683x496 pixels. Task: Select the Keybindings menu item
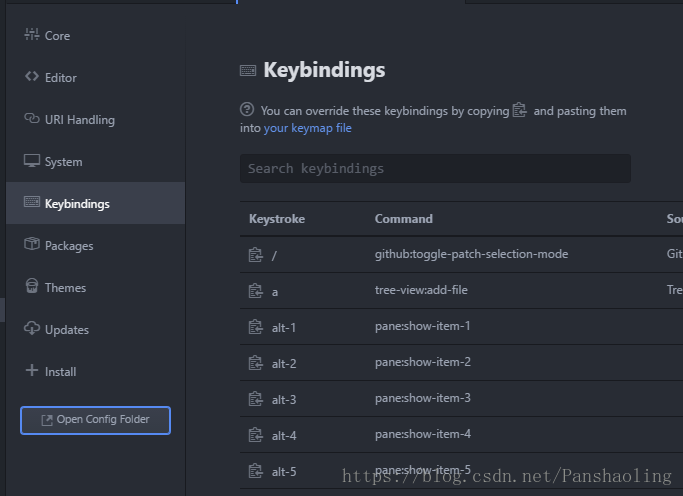pos(77,204)
